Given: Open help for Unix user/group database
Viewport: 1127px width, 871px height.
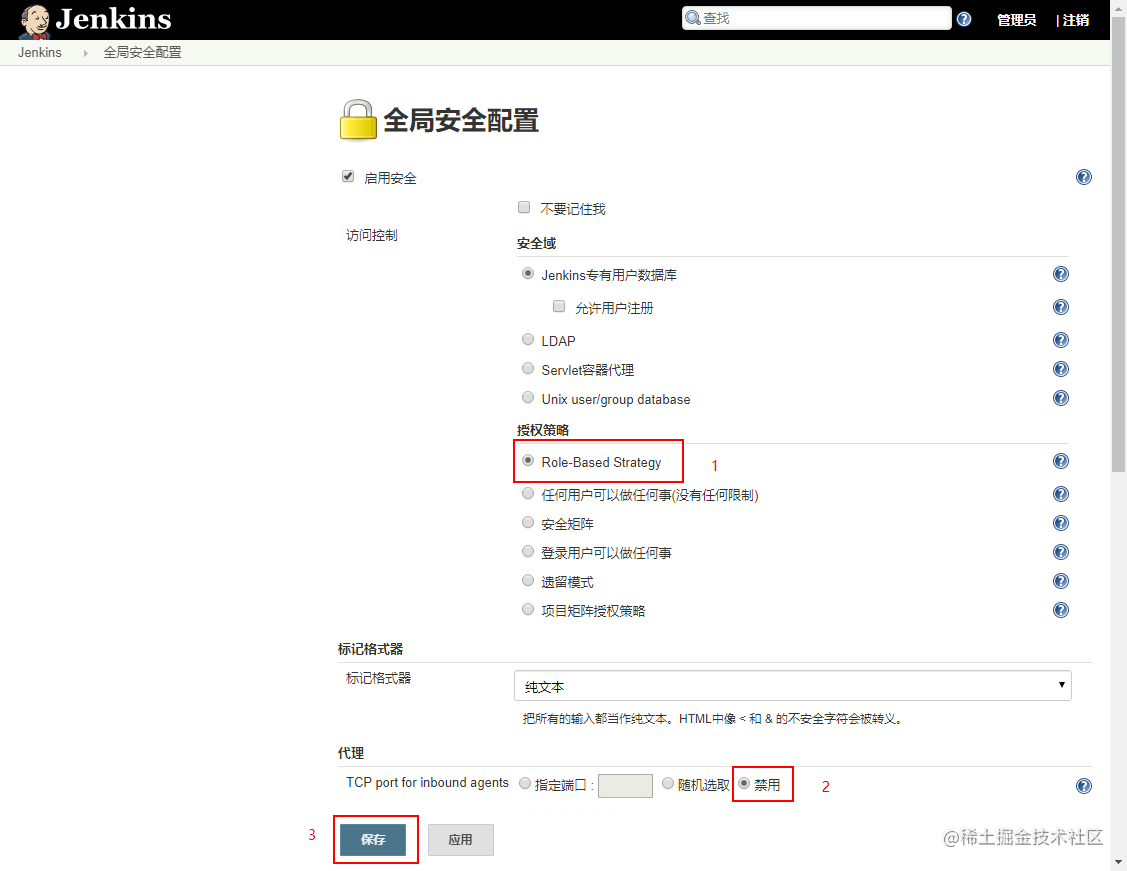Looking at the screenshot, I should pyautogui.click(x=1060, y=398).
